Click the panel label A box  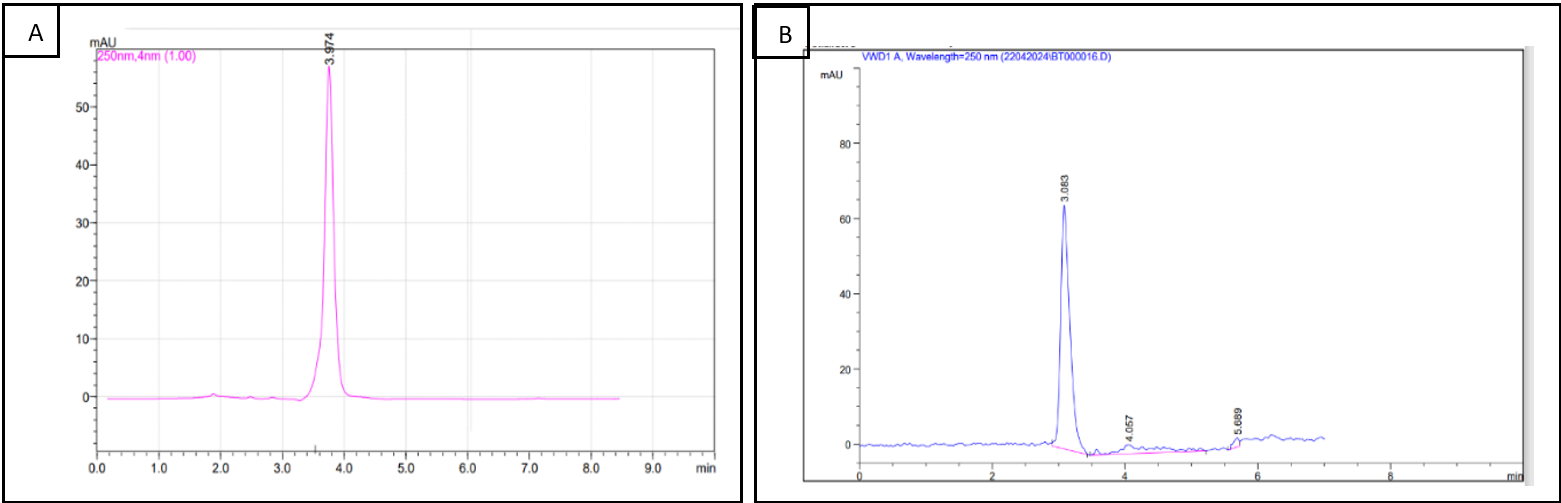pos(35,31)
